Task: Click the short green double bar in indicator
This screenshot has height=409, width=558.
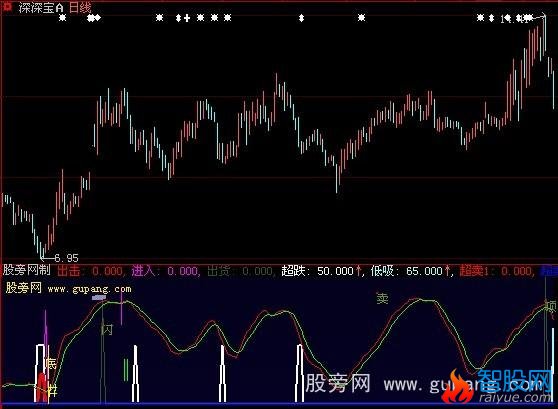Action: pos(126,369)
